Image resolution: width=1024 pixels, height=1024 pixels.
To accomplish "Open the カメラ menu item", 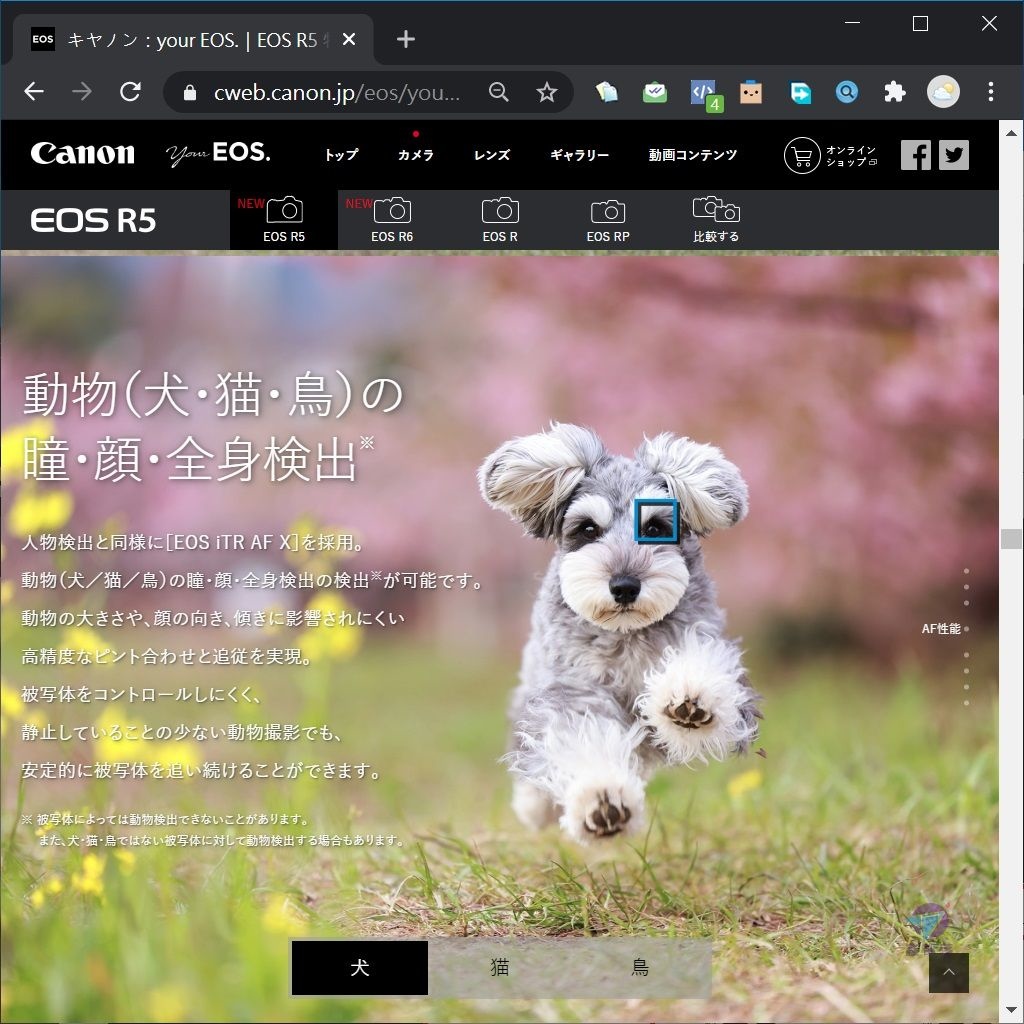I will [415, 155].
